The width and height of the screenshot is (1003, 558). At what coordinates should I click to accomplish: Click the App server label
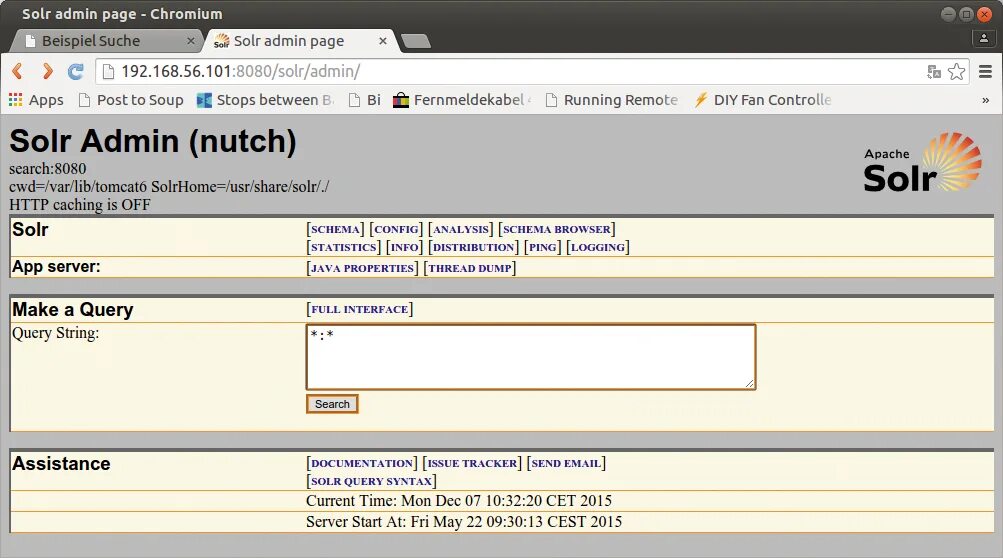coord(56,267)
